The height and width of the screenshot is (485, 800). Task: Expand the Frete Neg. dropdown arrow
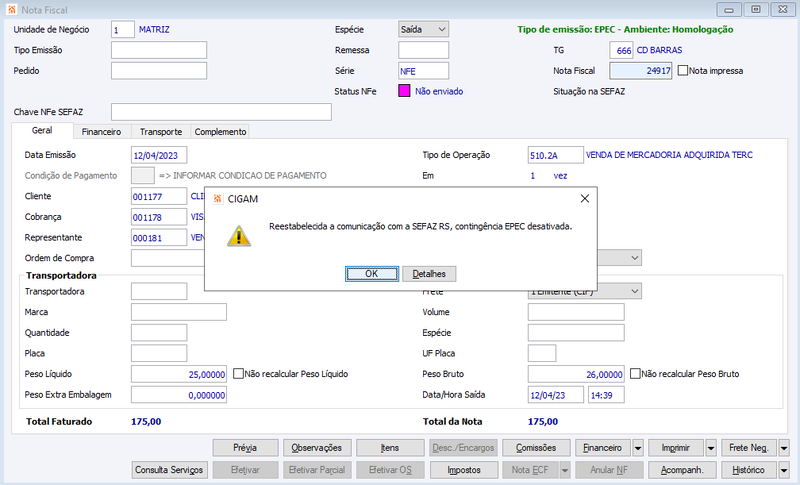[x=784, y=448]
